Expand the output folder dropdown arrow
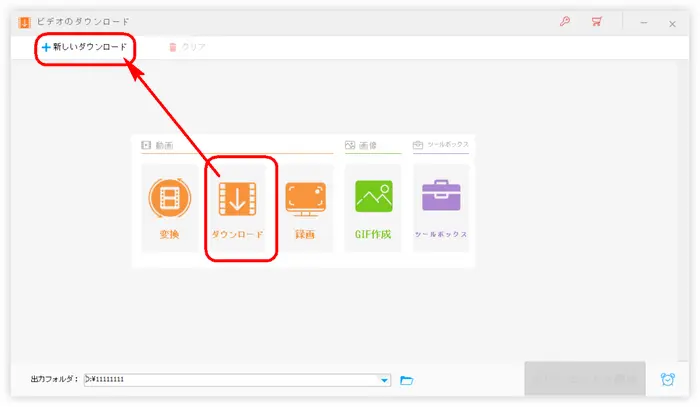Screen dimensions: 700x407 click(x=384, y=380)
